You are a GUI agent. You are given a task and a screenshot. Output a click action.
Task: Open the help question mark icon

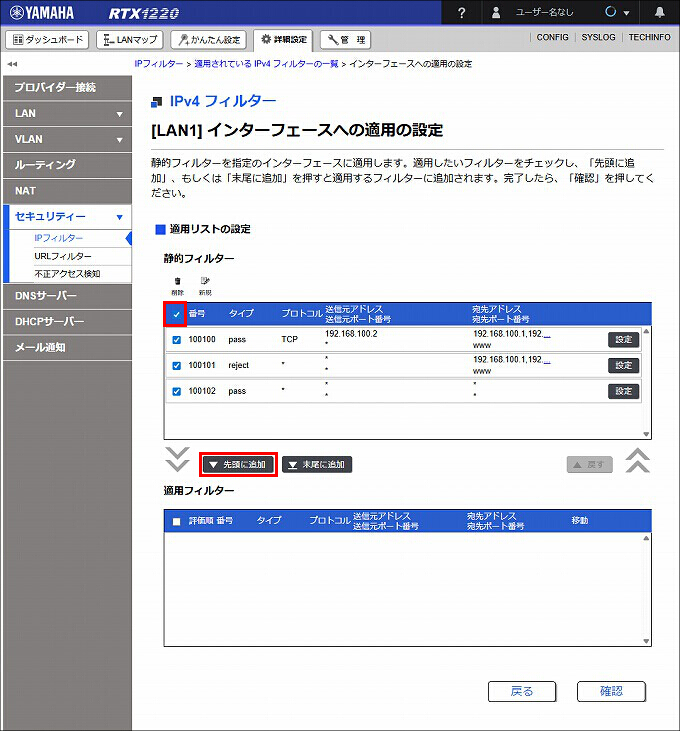click(x=461, y=13)
